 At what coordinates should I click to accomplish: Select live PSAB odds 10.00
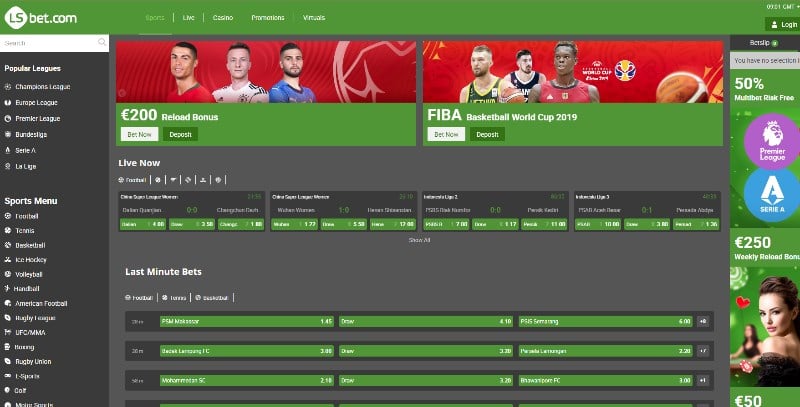tap(598, 224)
